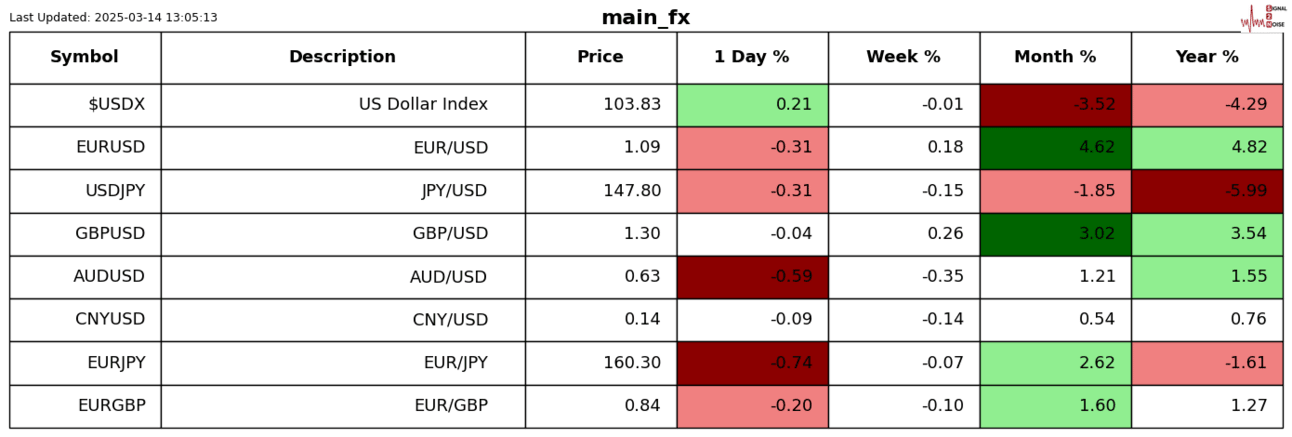Viewport: 1292px width, 437px height.
Task: Click the Year % column header
Action: [x=1206, y=57]
